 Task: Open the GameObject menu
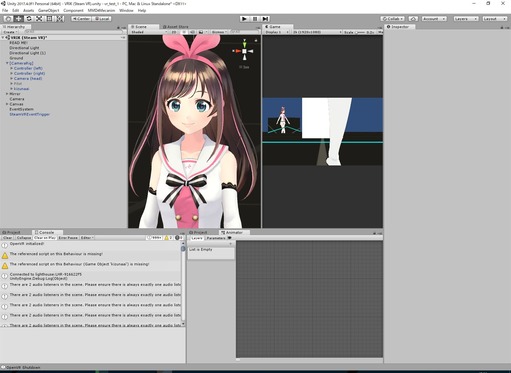[x=49, y=10]
